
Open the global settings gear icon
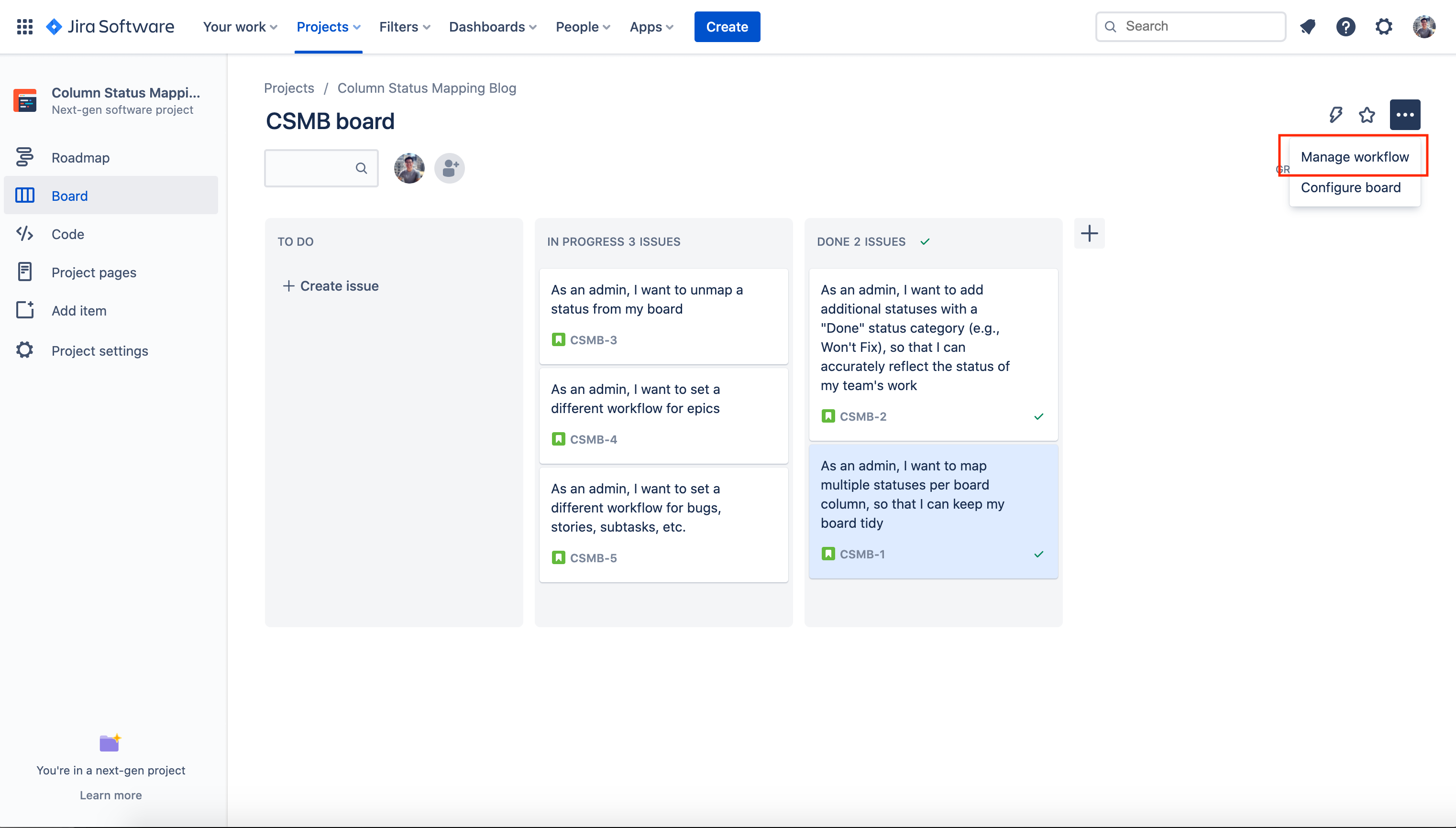(1384, 27)
